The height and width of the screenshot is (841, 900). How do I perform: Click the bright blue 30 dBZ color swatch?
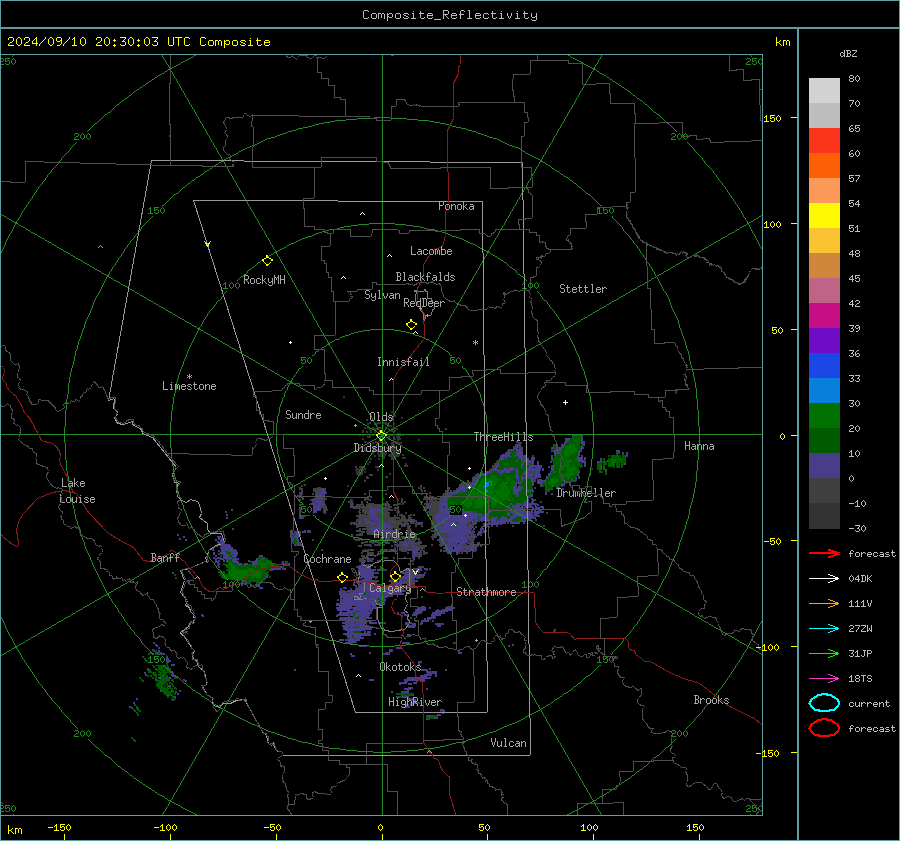824,390
